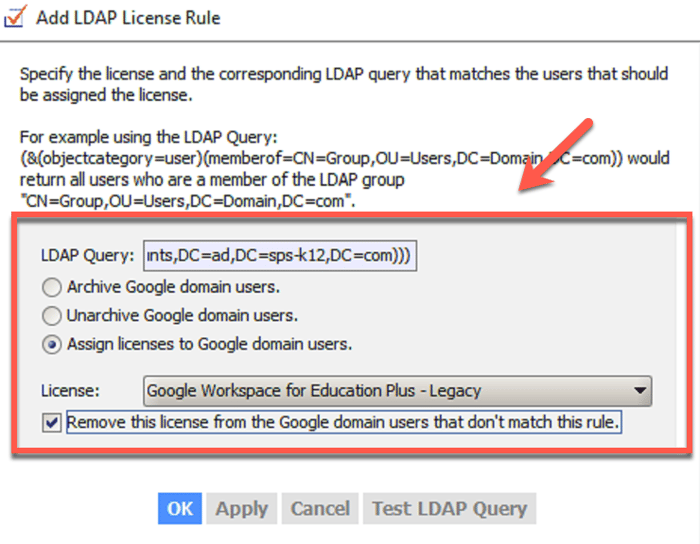Screen dimensions: 700x544
Task: Focus the LDAP Query text field
Action: click(278, 255)
